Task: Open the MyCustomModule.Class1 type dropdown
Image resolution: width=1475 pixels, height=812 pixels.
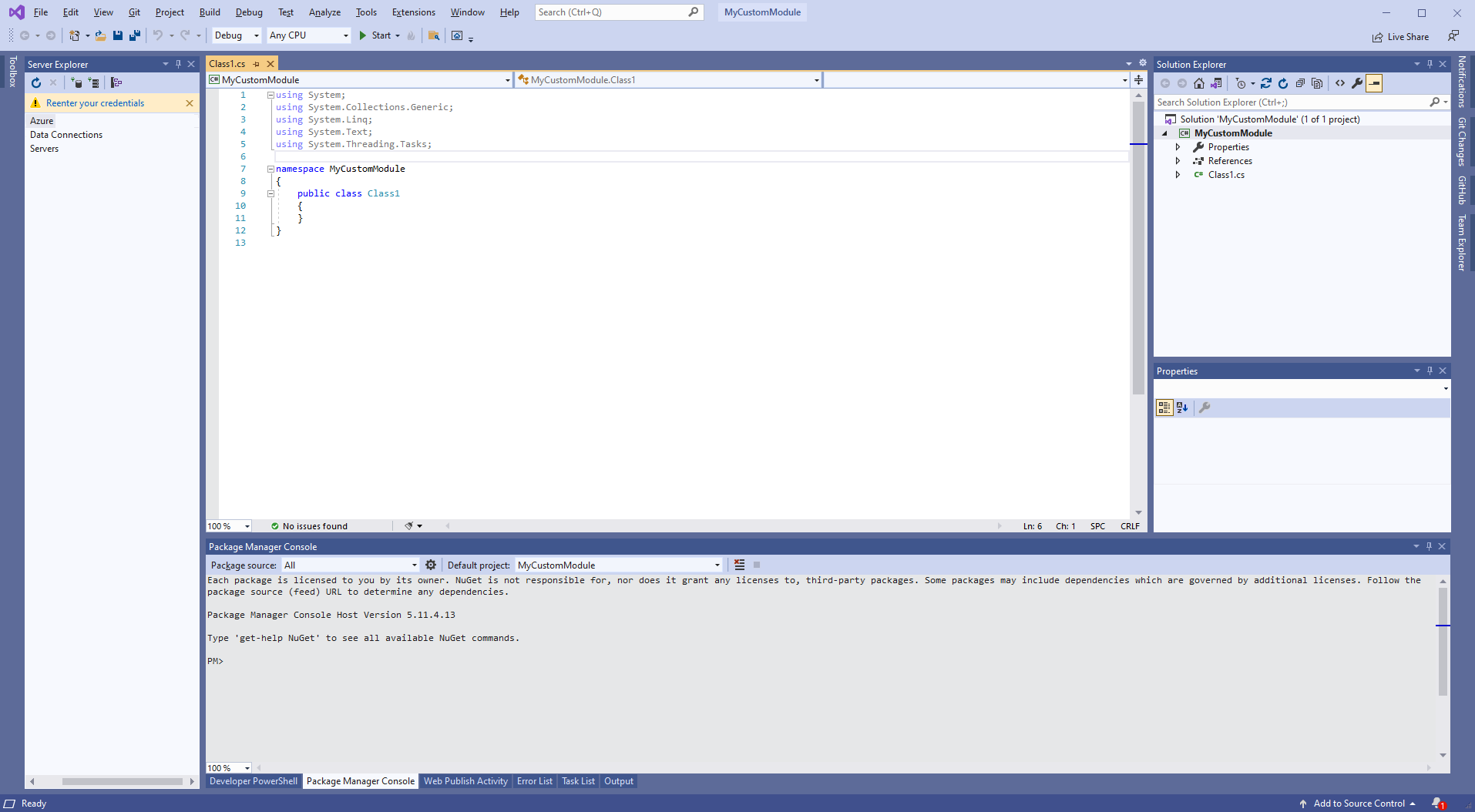Action: (668, 80)
